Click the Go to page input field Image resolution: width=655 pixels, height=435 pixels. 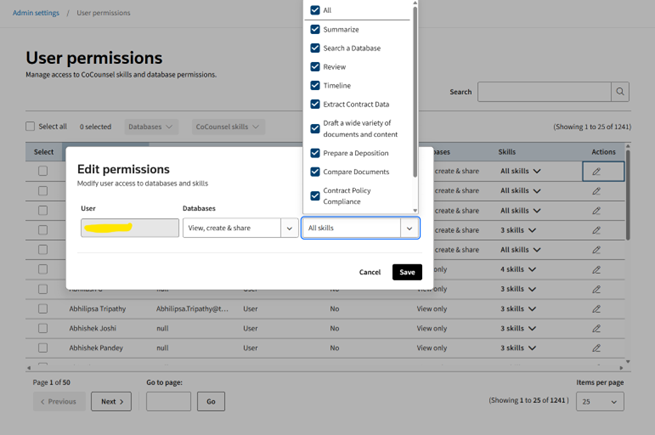point(168,401)
